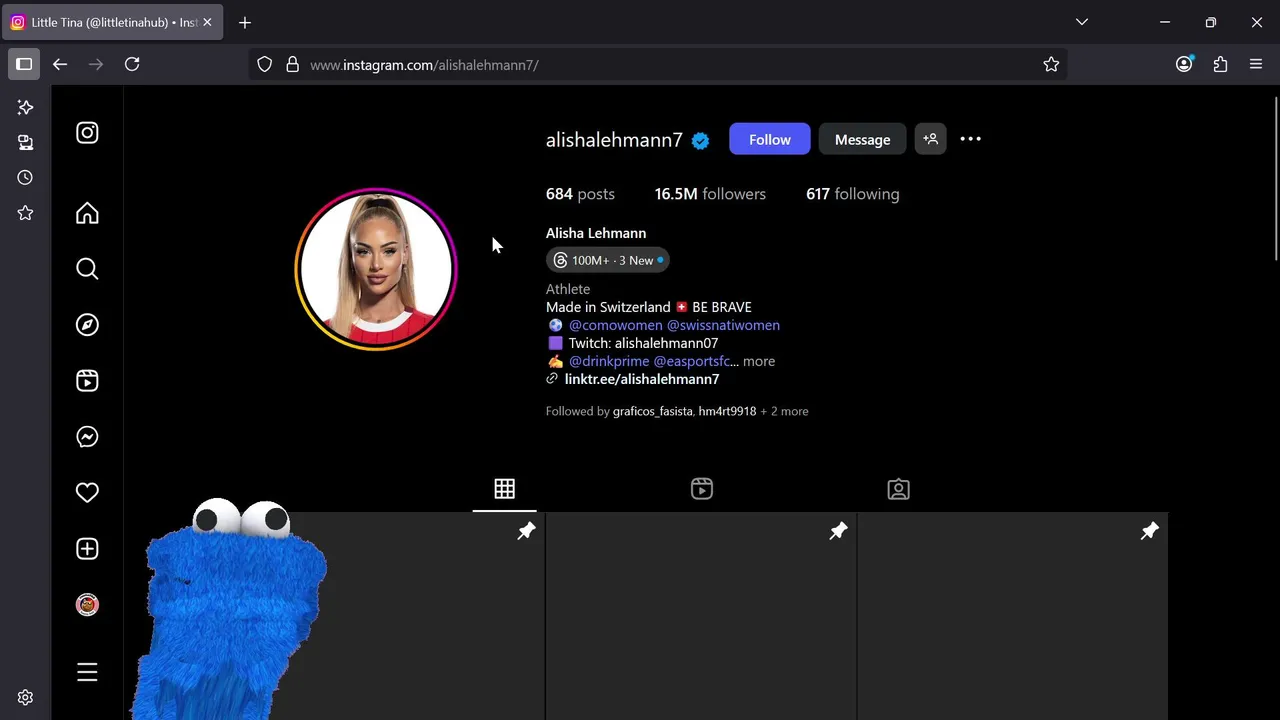This screenshot has width=1280, height=720.
Task: Select the Little Tina Instagram tab
Action: (x=112, y=22)
